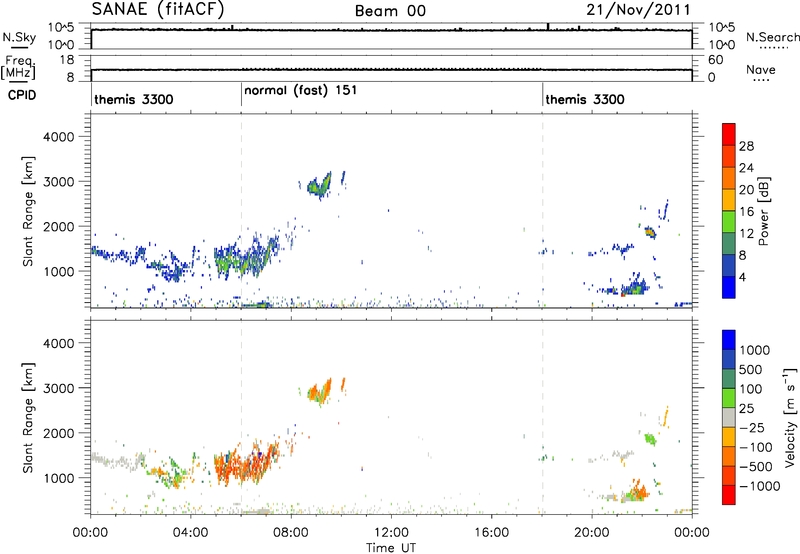800x554 pixels.
Task: Click the 60 tick on Nave axis
Action: point(716,60)
